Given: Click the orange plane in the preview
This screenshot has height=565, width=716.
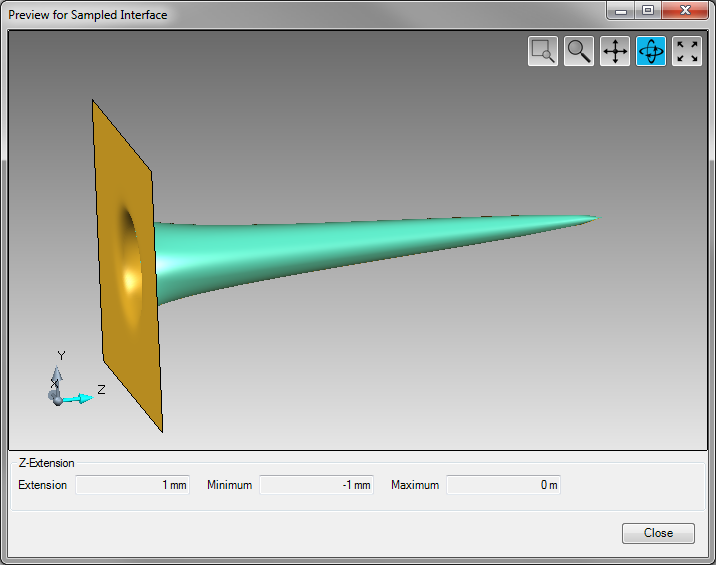Looking at the screenshot, I should tap(127, 265).
